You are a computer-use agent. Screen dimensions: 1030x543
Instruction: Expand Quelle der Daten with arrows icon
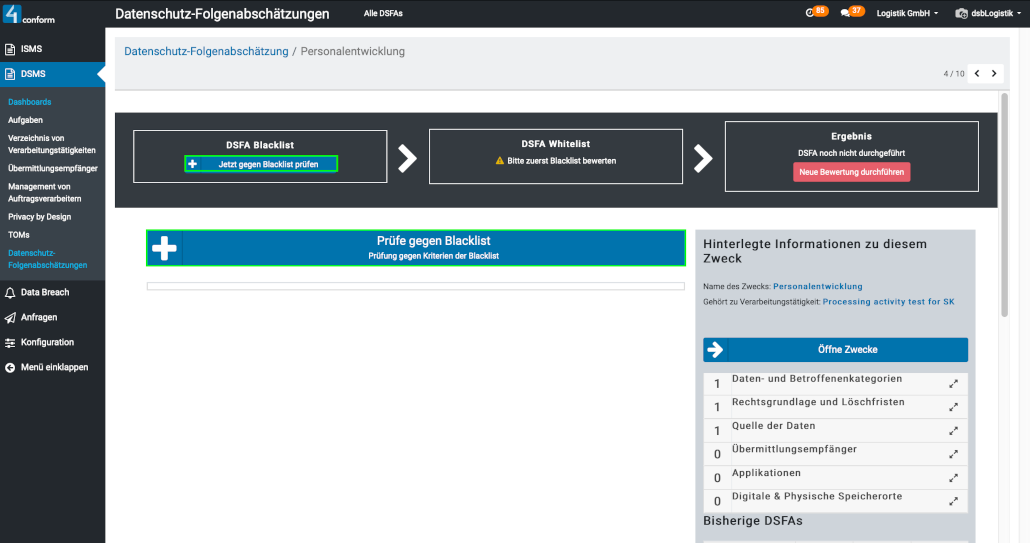tap(953, 431)
